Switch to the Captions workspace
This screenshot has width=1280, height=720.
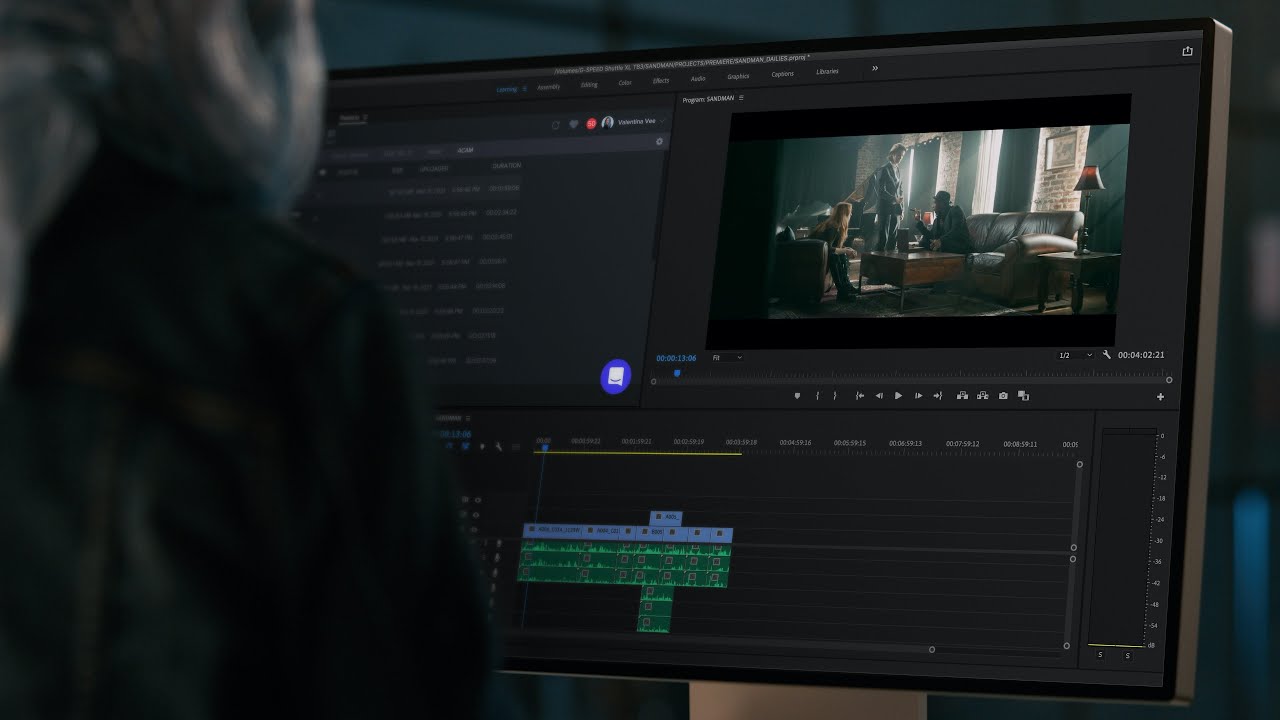coord(783,74)
